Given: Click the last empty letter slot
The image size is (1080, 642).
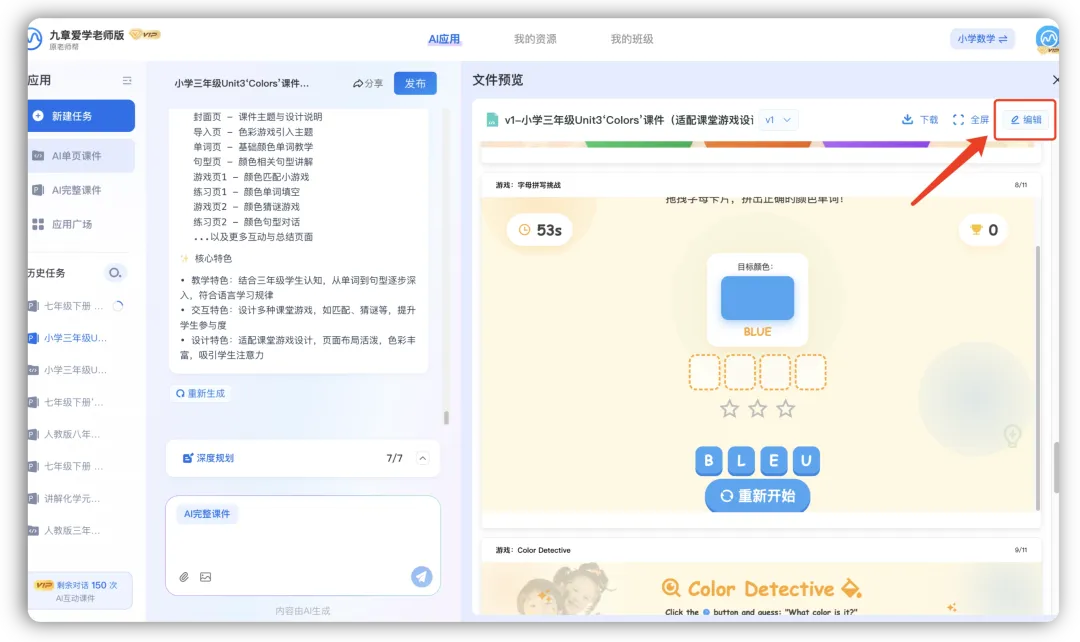Looking at the screenshot, I should tap(810, 372).
